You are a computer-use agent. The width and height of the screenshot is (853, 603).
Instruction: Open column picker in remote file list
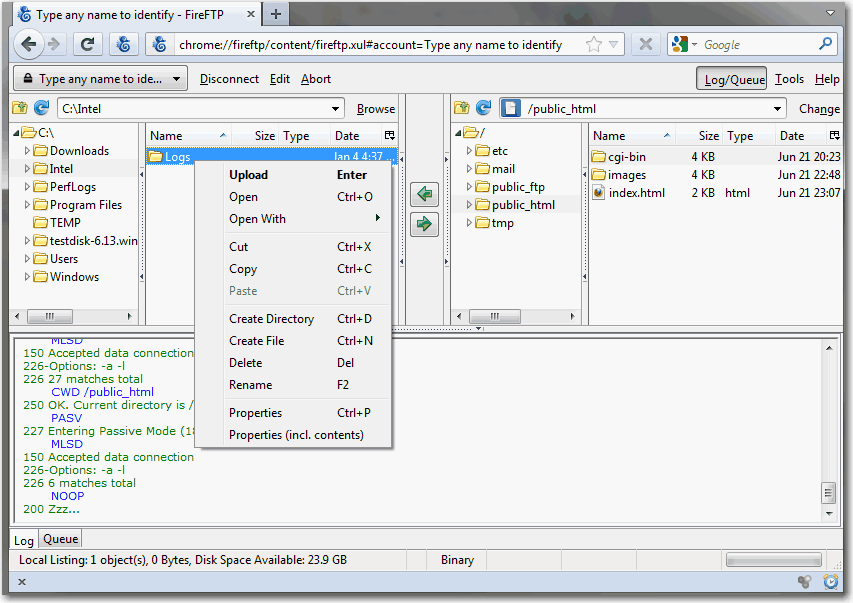[x=835, y=136]
